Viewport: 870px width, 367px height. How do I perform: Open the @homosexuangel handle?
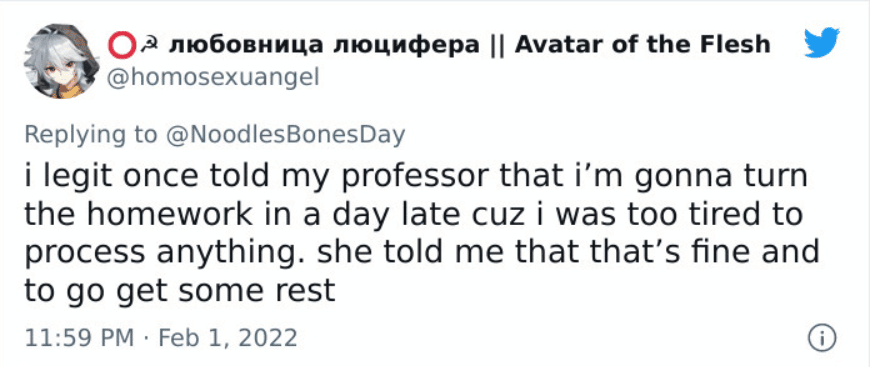point(213,77)
